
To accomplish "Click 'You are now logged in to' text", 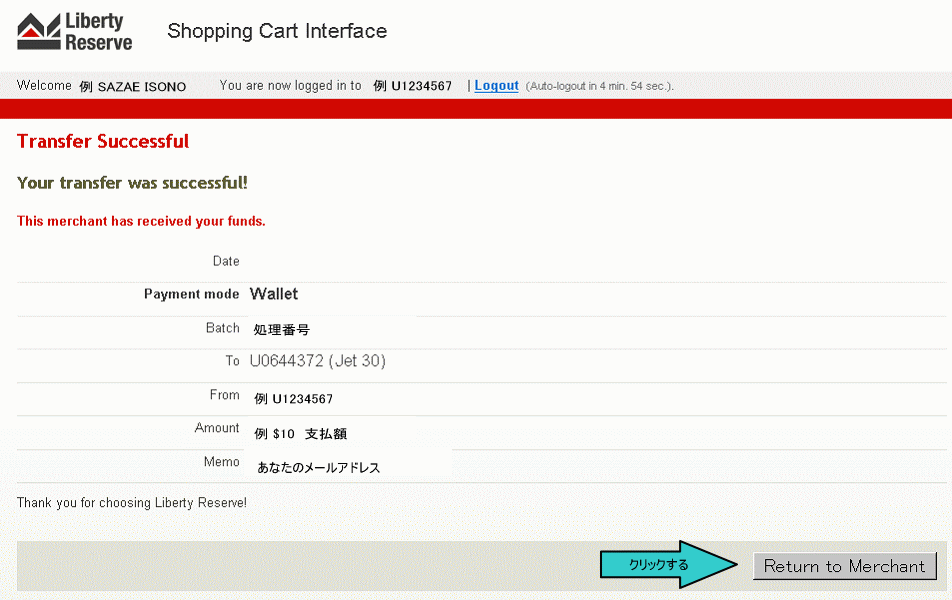I will 290,86.
